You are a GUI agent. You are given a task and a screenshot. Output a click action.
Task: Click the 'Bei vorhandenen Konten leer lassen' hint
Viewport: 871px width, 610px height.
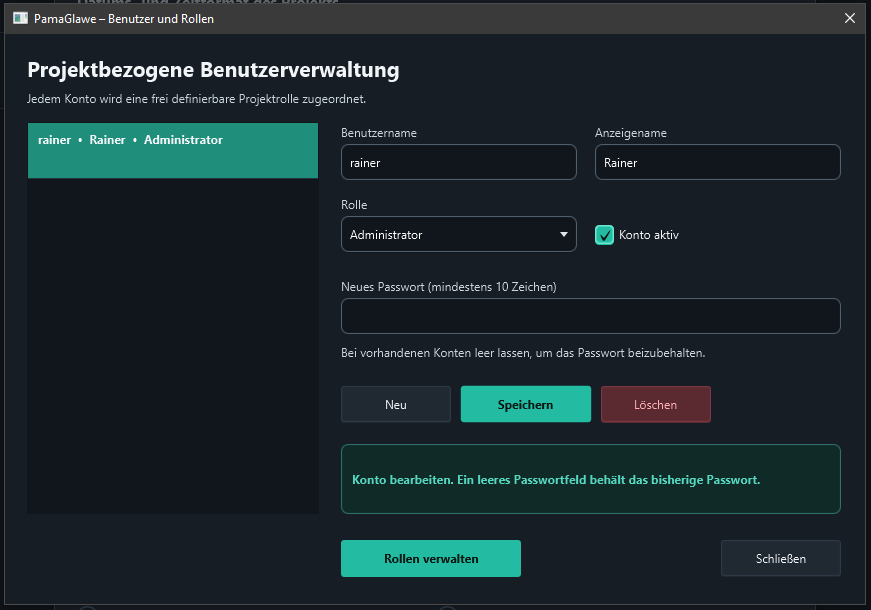523,353
